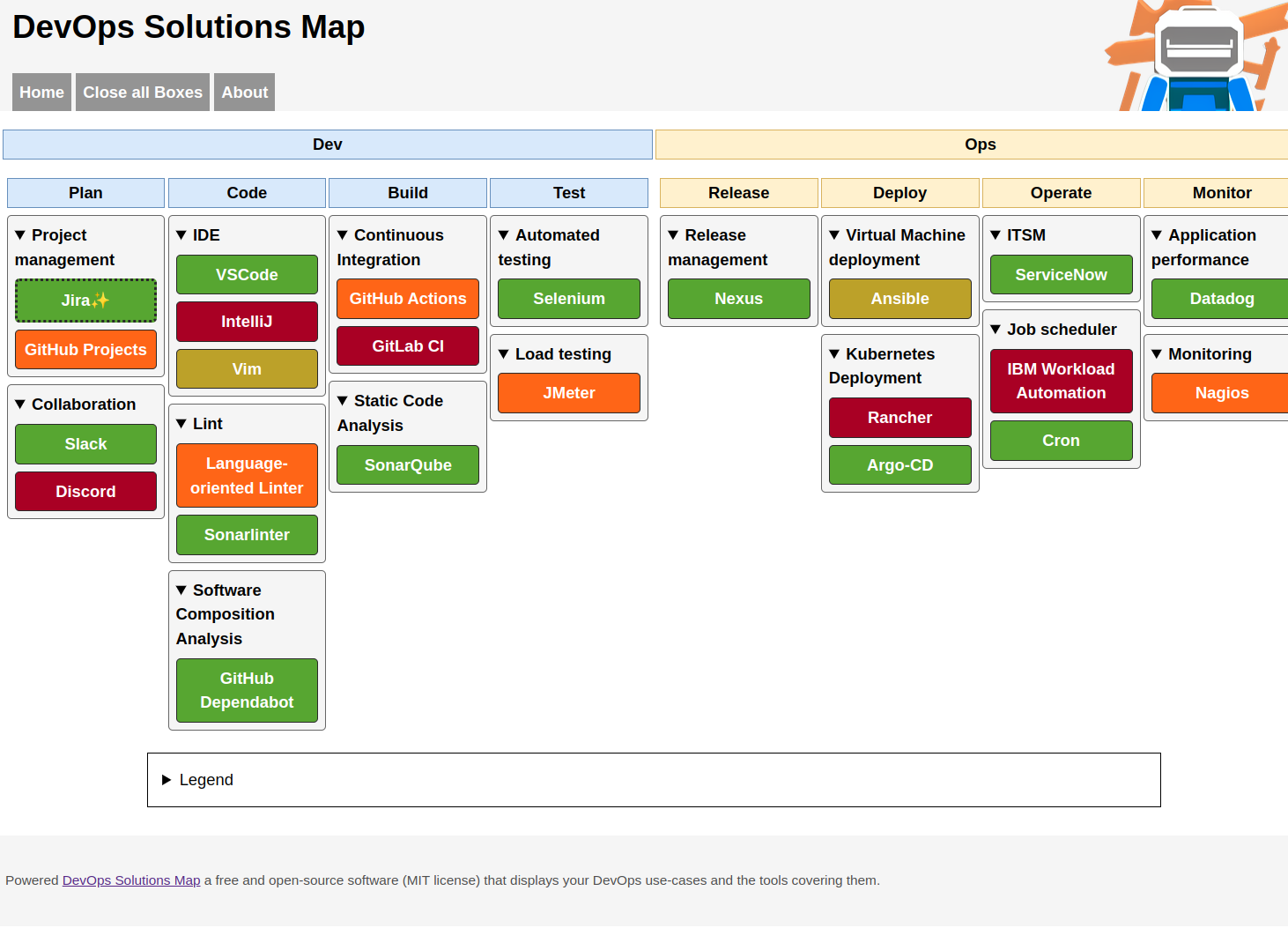Open the Cron tool button
1288x928 pixels.
point(1062,441)
